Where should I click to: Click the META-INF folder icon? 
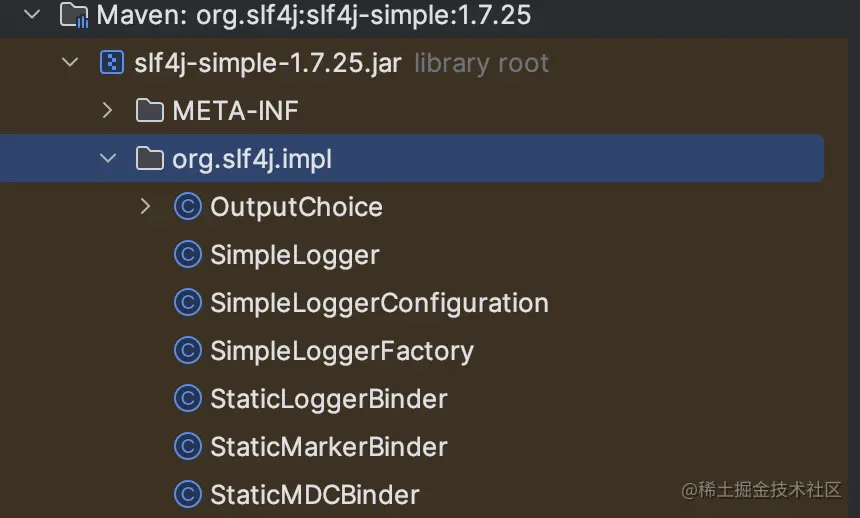149,111
